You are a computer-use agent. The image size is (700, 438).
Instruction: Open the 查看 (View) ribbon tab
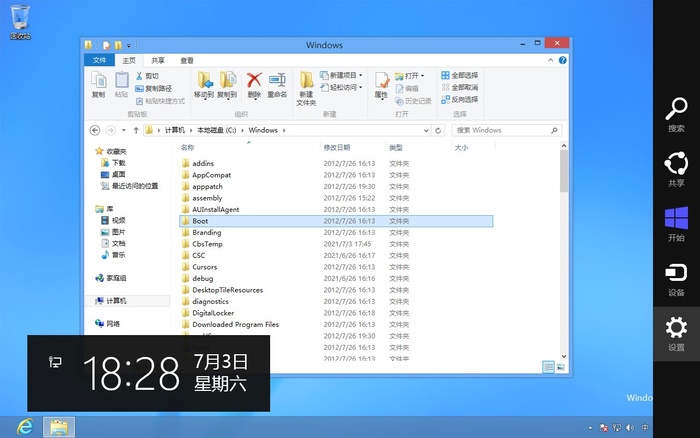pos(186,60)
